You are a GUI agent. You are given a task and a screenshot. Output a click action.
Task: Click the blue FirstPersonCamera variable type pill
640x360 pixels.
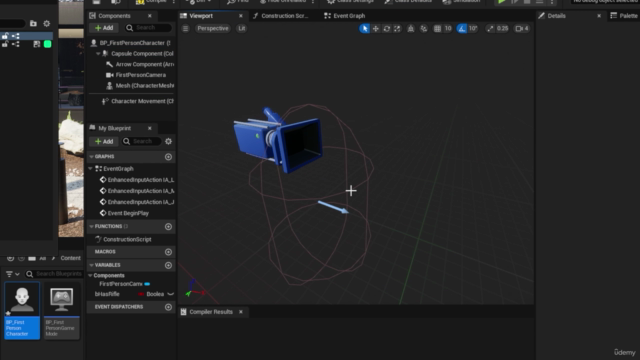coord(147,284)
